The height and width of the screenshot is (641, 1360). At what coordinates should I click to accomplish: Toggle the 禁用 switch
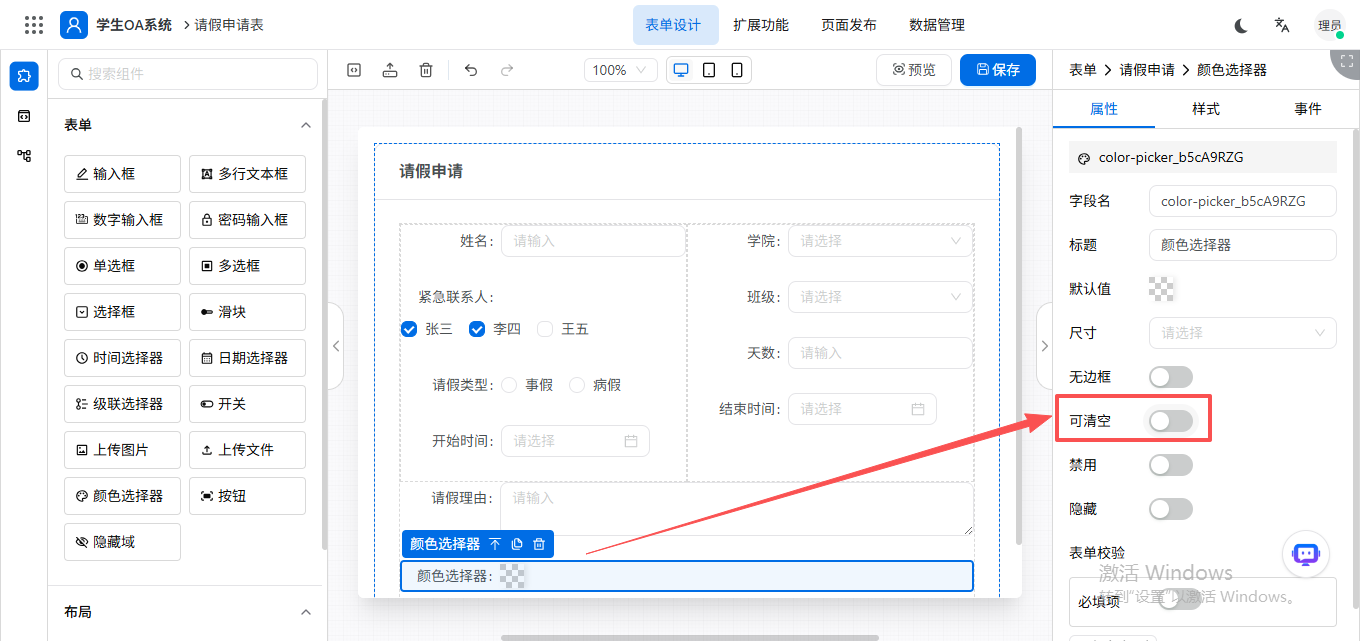[x=1171, y=465]
